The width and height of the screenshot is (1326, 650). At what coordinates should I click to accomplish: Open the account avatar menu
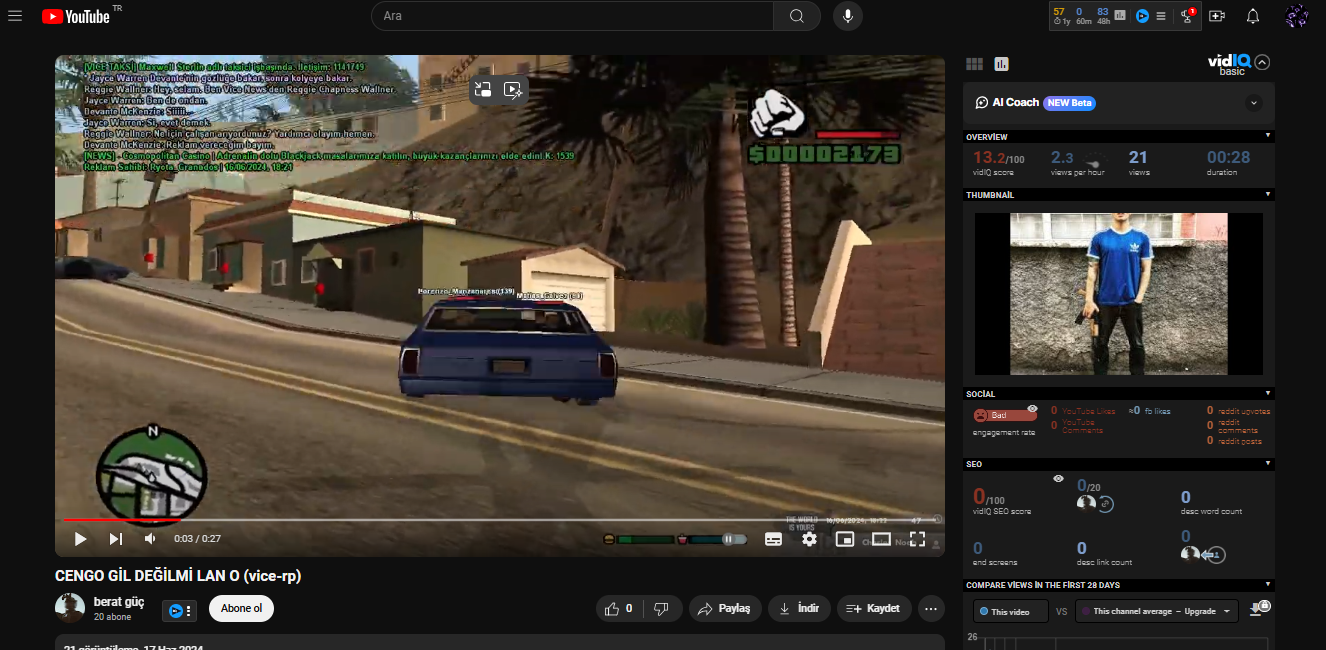1297,16
